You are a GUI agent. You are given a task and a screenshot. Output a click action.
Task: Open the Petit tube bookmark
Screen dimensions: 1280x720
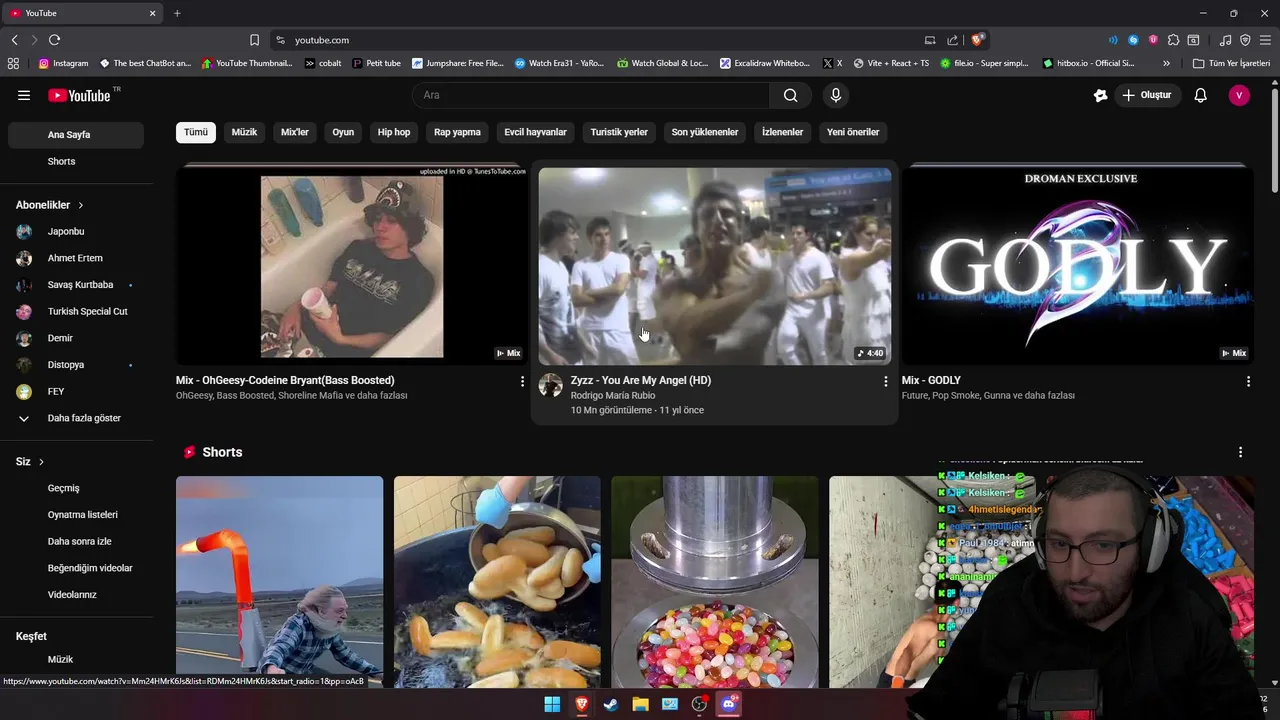click(377, 63)
